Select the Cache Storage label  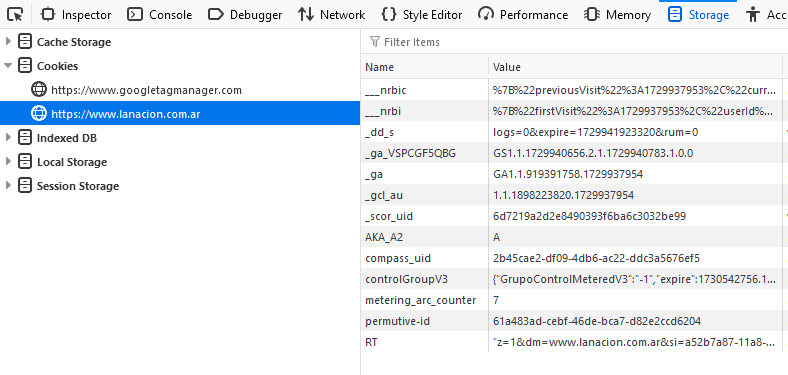point(74,42)
